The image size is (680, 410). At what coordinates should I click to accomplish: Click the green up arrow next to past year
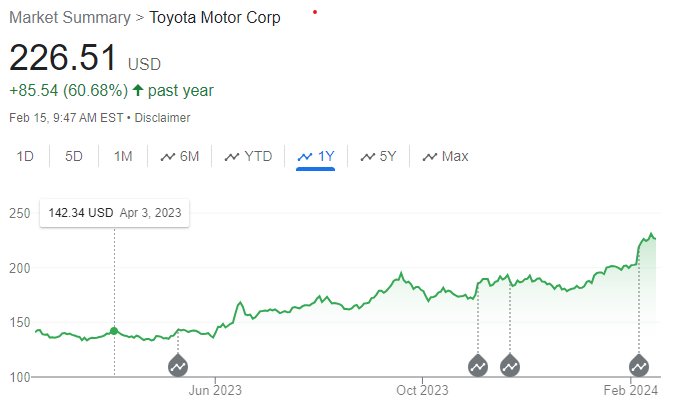(138, 90)
